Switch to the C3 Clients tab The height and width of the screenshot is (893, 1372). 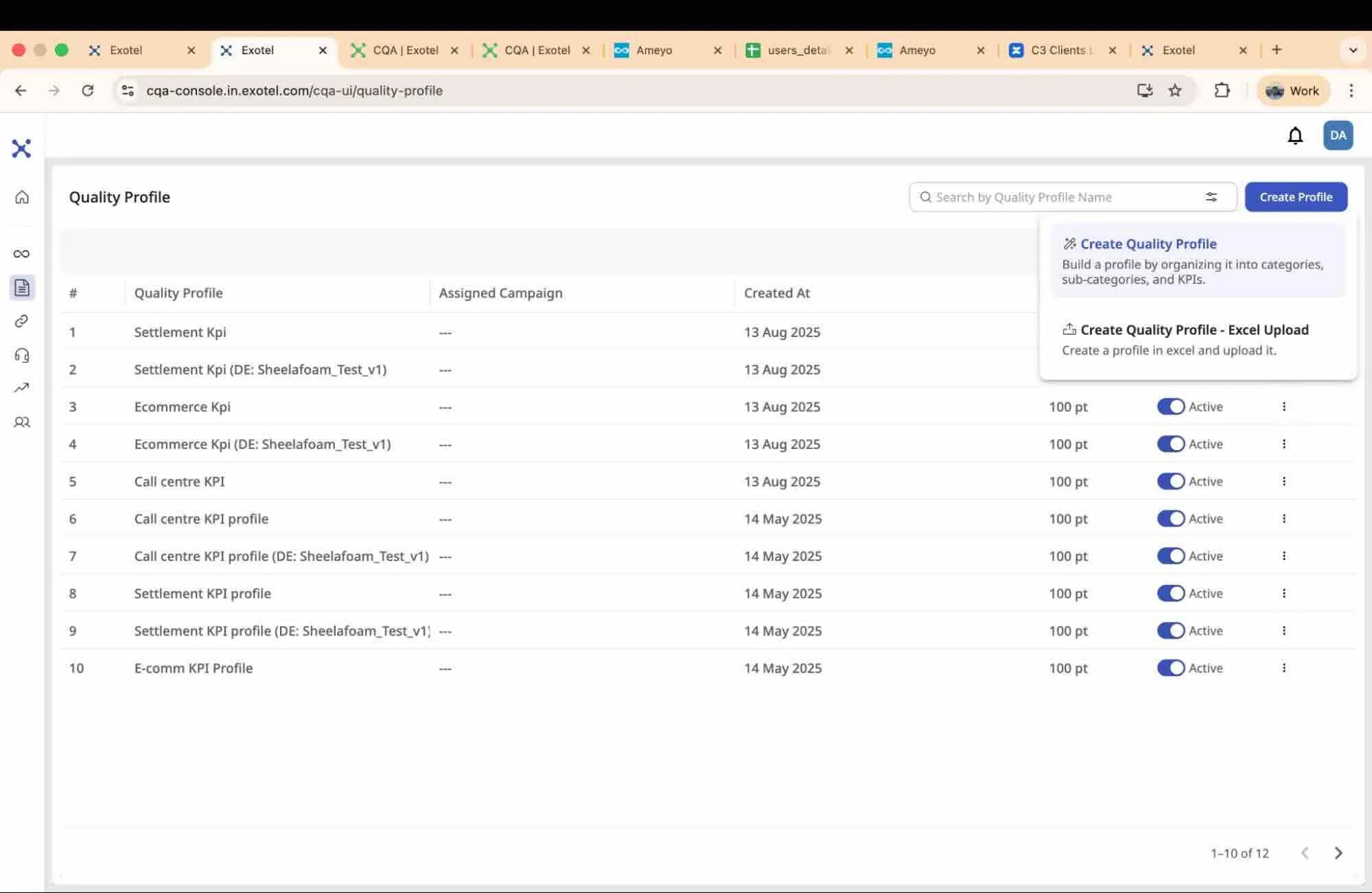coord(1063,50)
